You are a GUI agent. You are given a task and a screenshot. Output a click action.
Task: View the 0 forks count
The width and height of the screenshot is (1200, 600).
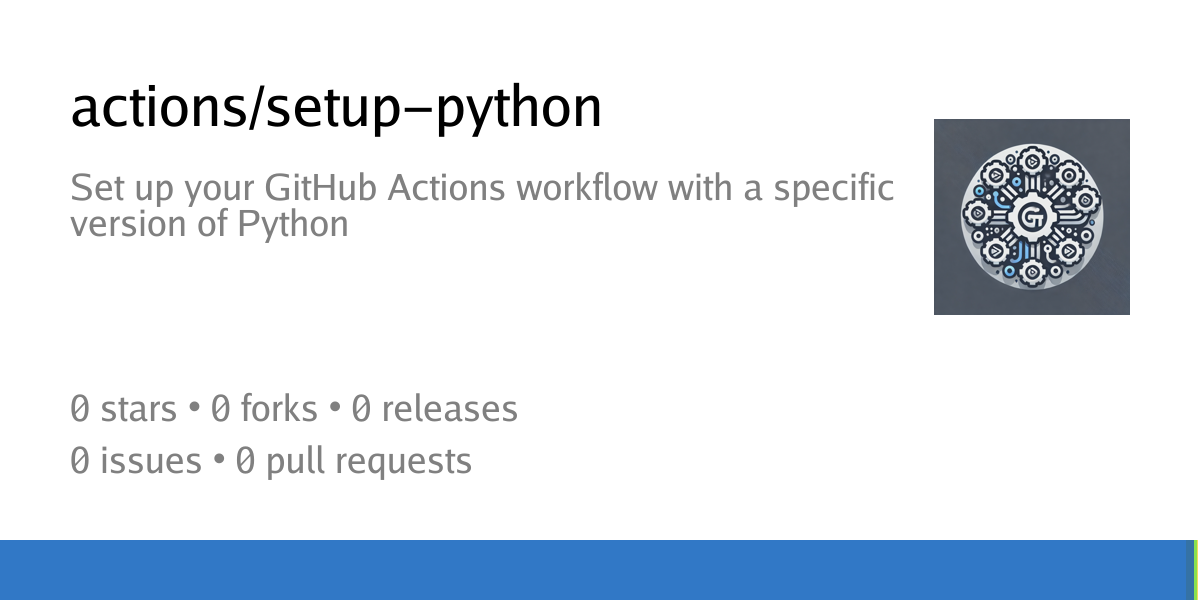pyautogui.click(x=264, y=409)
